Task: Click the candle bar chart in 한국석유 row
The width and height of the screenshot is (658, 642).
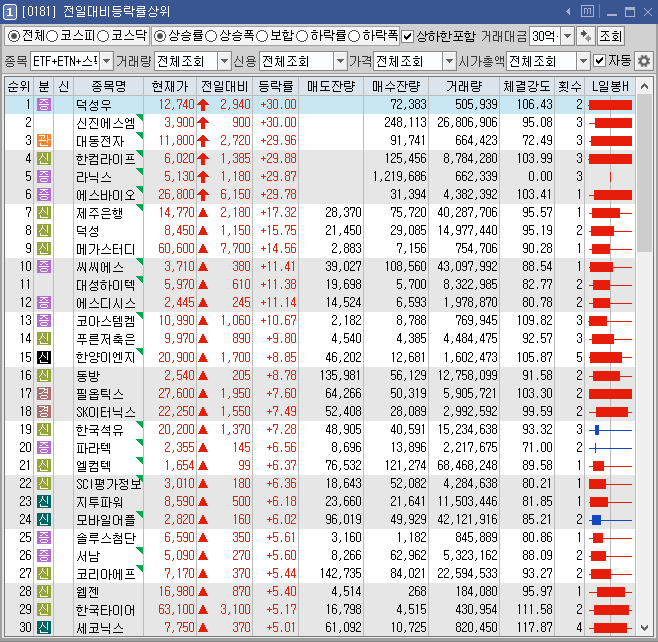Action: (610, 430)
